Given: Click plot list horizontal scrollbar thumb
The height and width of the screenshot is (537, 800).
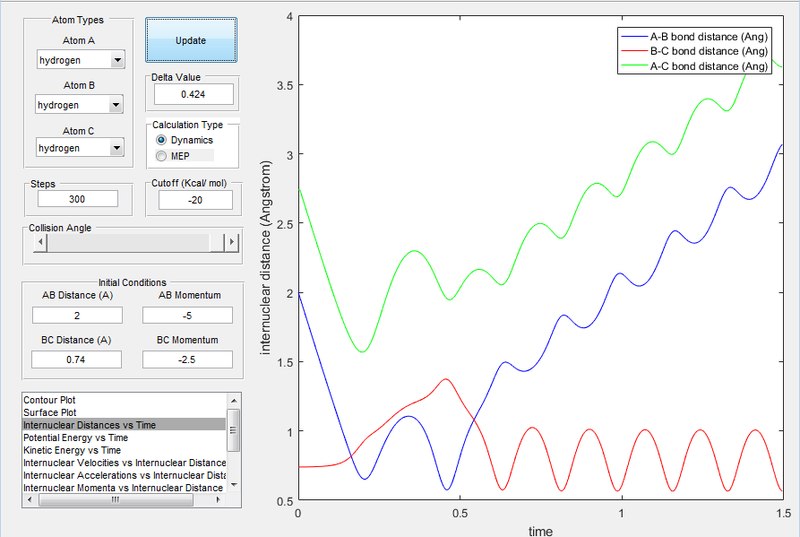Looking at the screenshot, I should (116, 500).
